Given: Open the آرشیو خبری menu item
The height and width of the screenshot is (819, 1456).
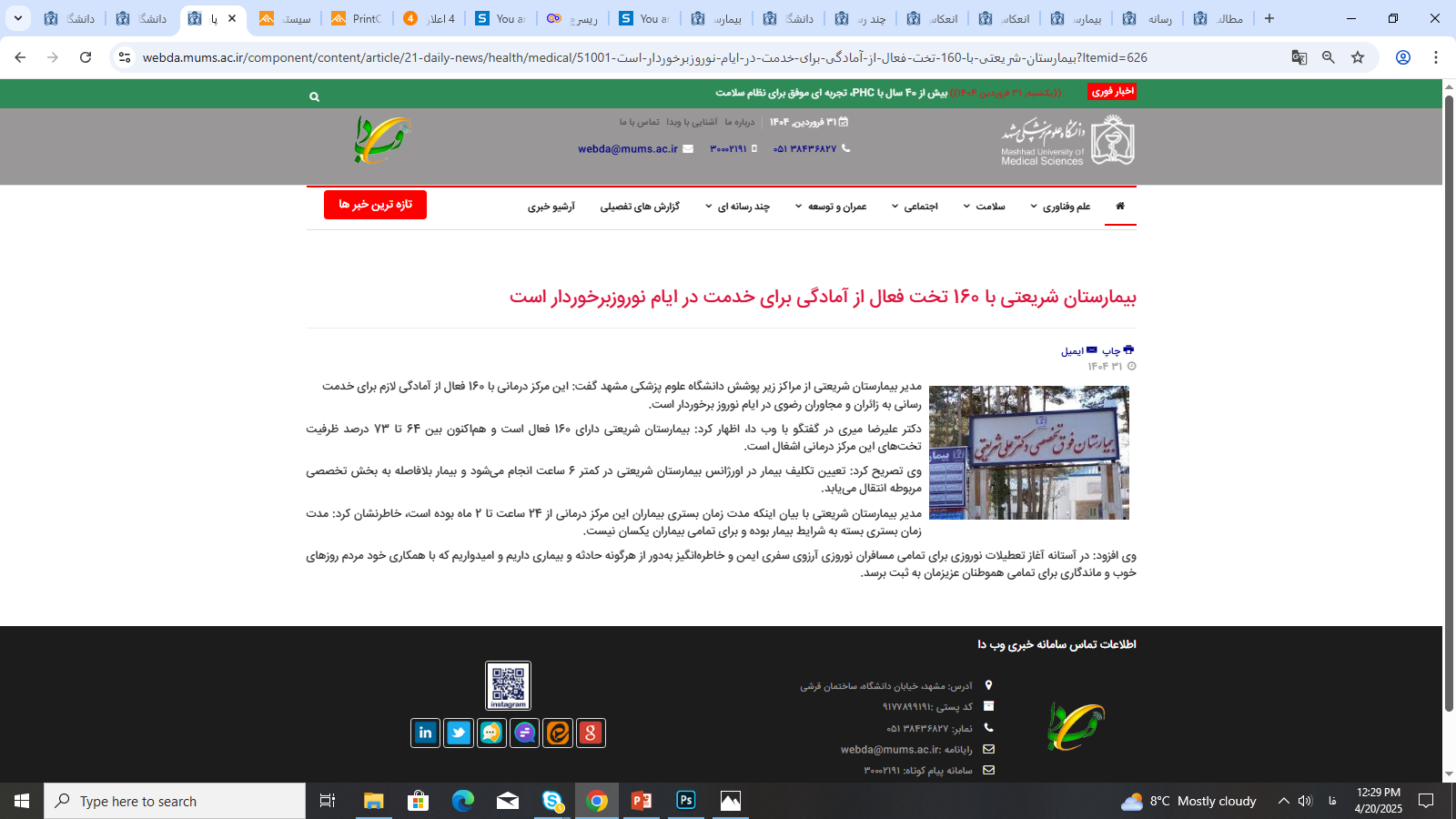Looking at the screenshot, I should [551, 207].
